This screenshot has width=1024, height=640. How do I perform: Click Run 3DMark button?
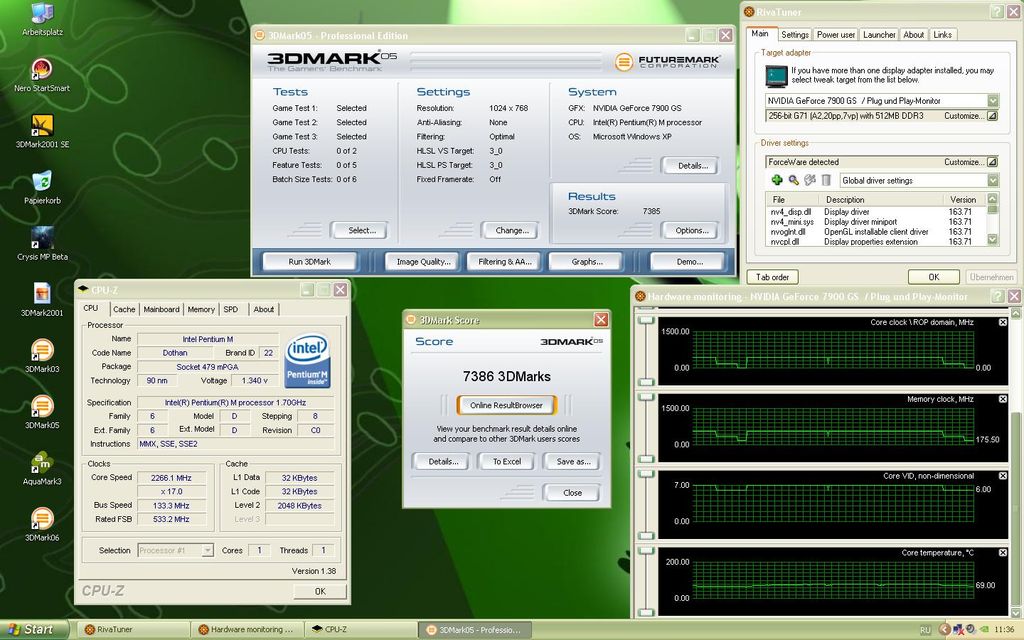(x=310, y=261)
